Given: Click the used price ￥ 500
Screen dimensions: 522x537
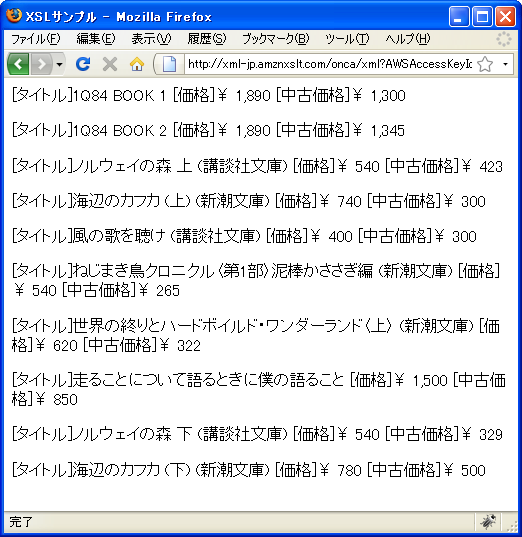Looking at the screenshot, I should coord(465,470).
